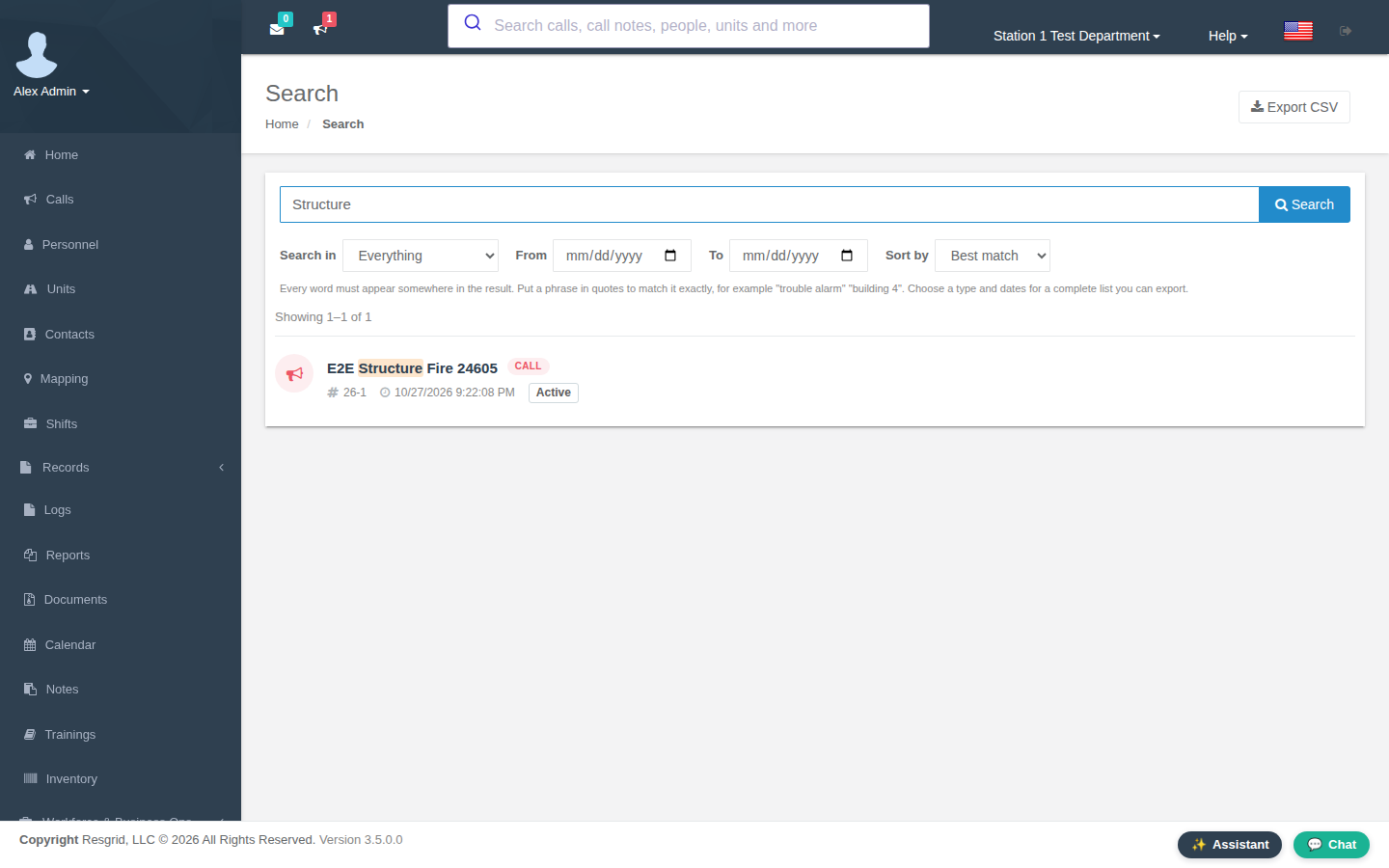Open Shifts in the sidebar

pyautogui.click(x=121, y=423)
